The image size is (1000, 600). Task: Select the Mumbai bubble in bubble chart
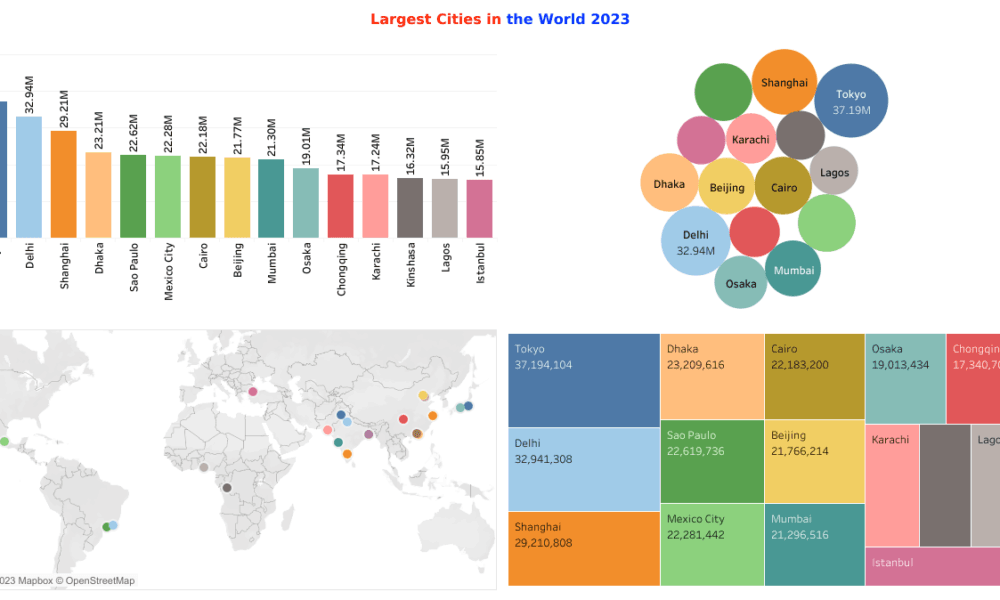coord(794,269)
